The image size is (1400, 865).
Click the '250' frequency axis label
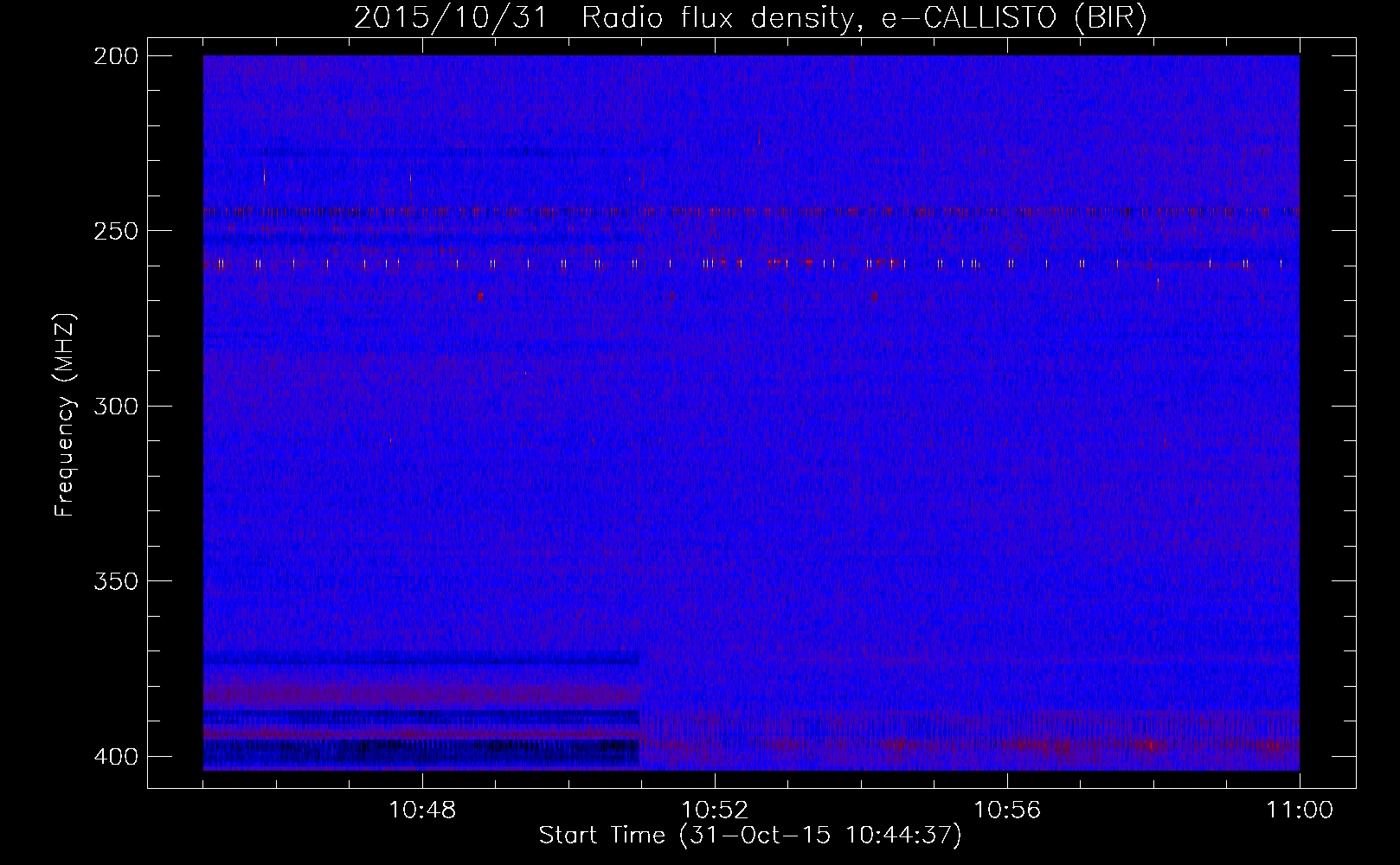tap(116, 231)
